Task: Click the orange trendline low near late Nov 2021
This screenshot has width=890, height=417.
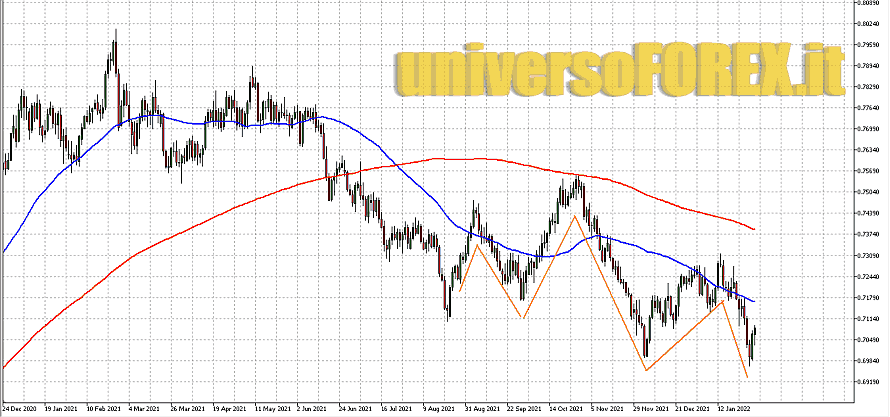Action: [x=646, y=370]
